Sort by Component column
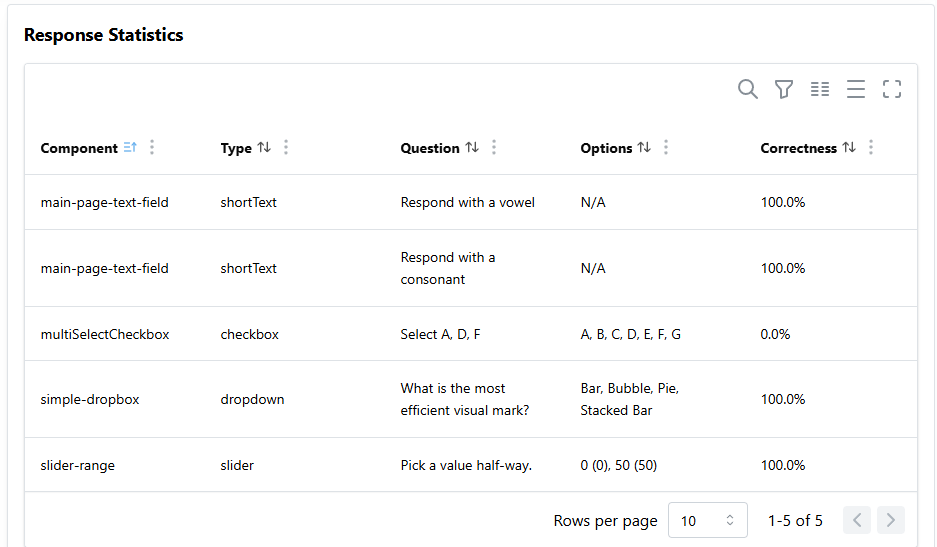This screenshot has height=547, width=937. click(x=130, y=147)
